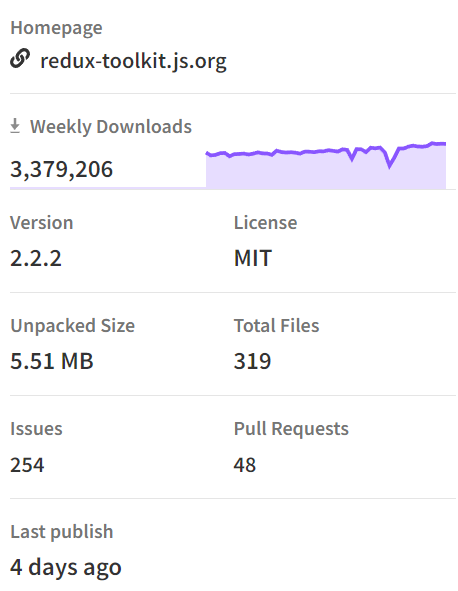Click the Issues heading label
The image size is (458, 591).
click(x=36, y=429)
